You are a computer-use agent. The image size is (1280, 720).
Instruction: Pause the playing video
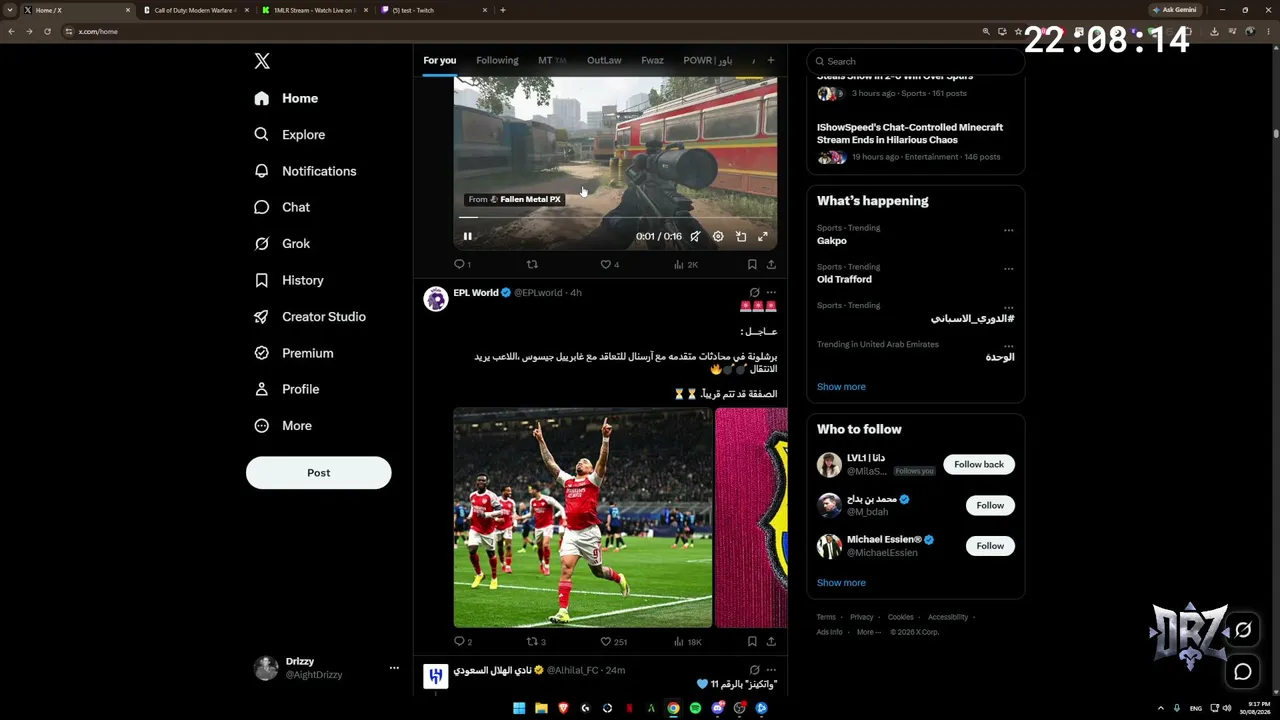[467, 237]
